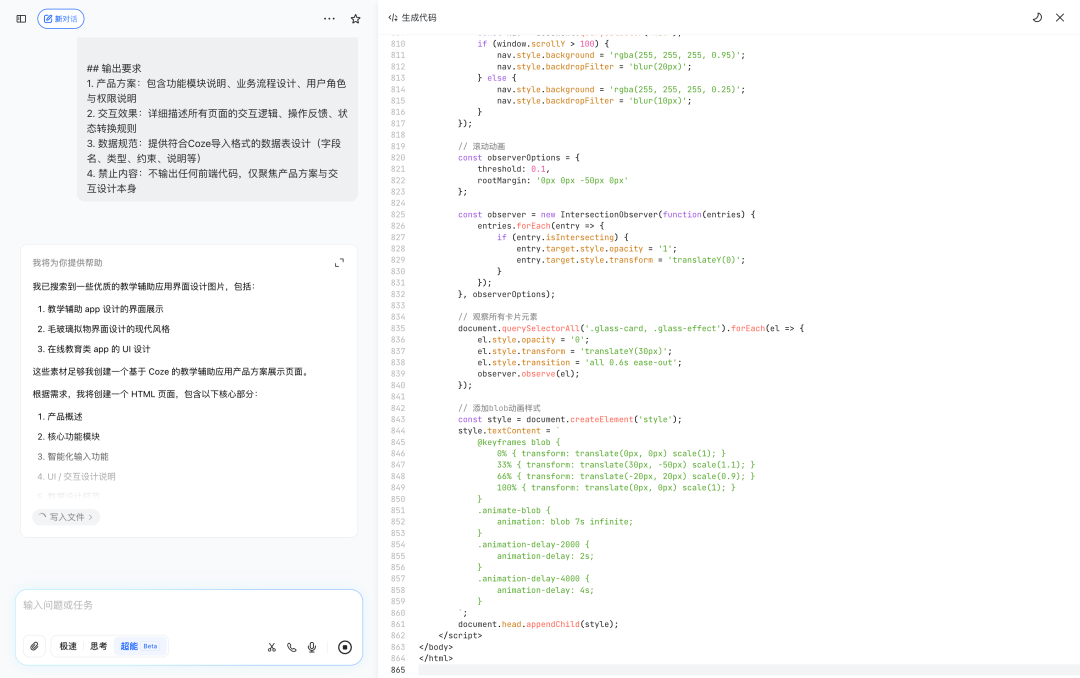Collapse the sidebar with the panel icon
This screenshot has height=678, width=1080.
coord(21,18)
